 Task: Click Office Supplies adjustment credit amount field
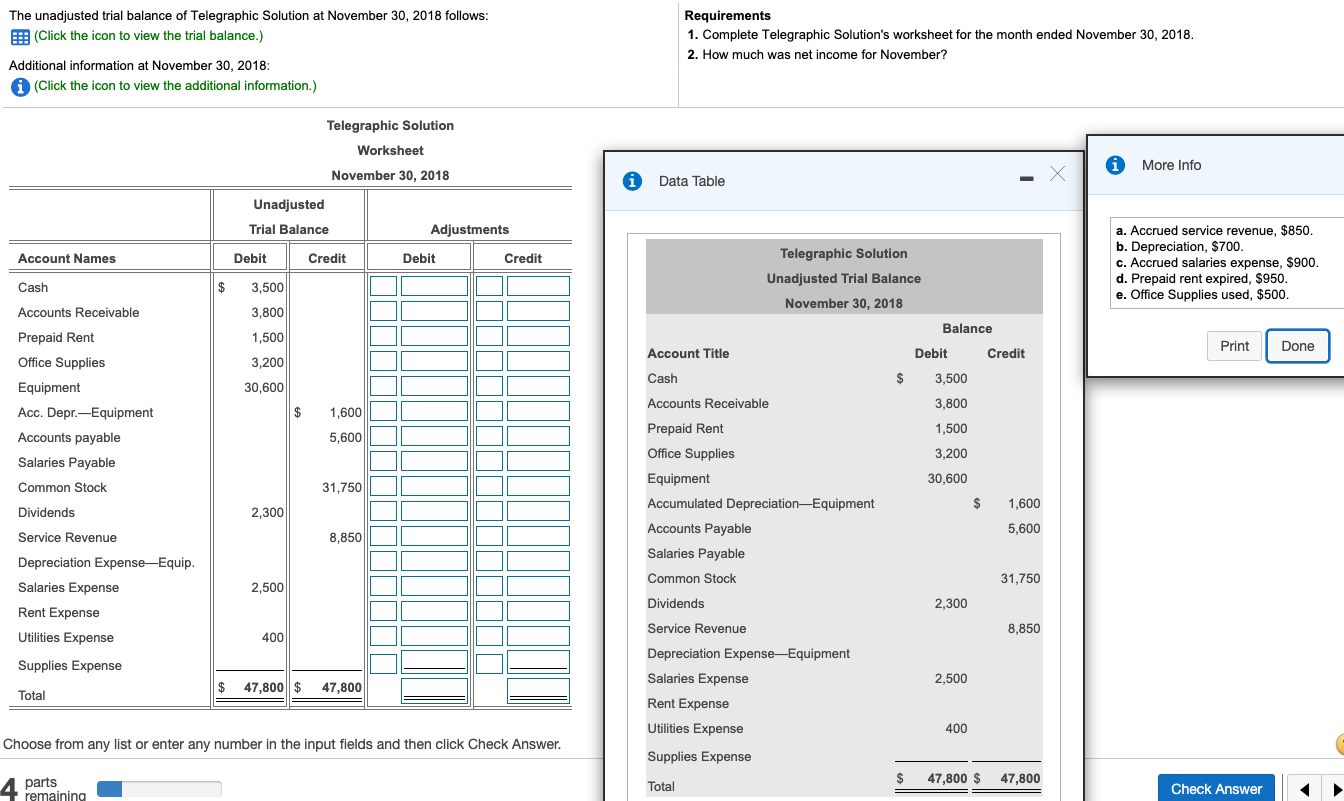pyautogui.click(x=538, y=362)
